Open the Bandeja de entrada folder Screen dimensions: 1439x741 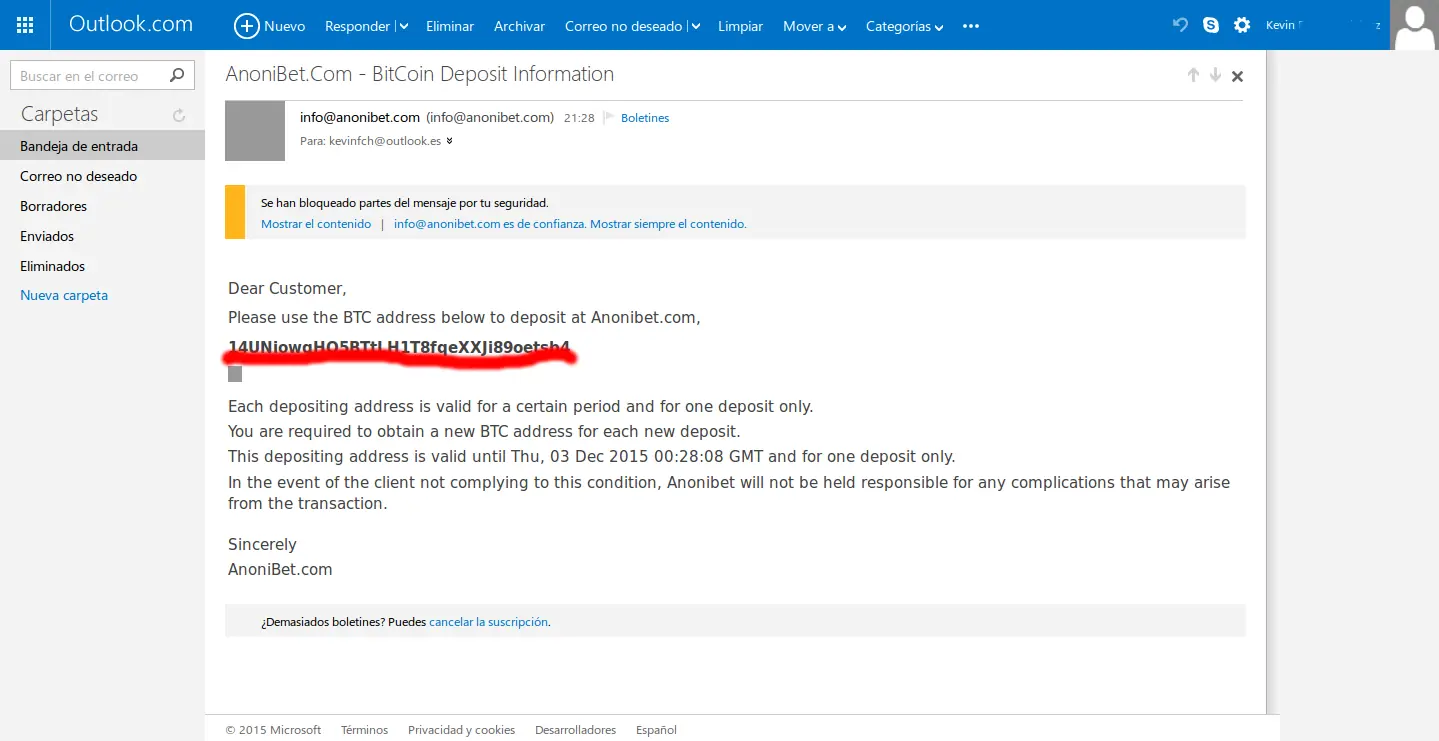tap(102, 146)
